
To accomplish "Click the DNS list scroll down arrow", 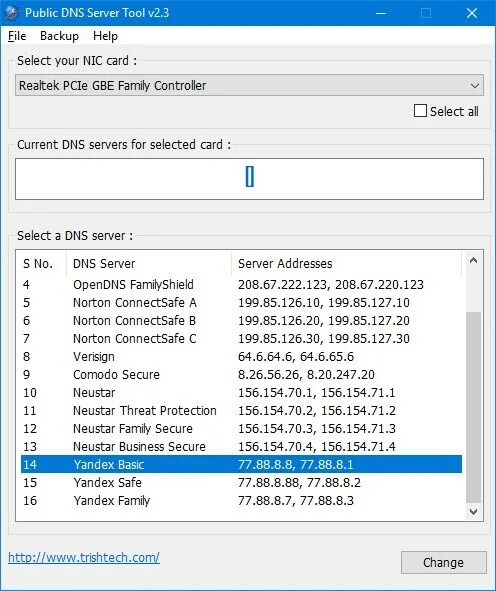I will (x=473, y=512).
